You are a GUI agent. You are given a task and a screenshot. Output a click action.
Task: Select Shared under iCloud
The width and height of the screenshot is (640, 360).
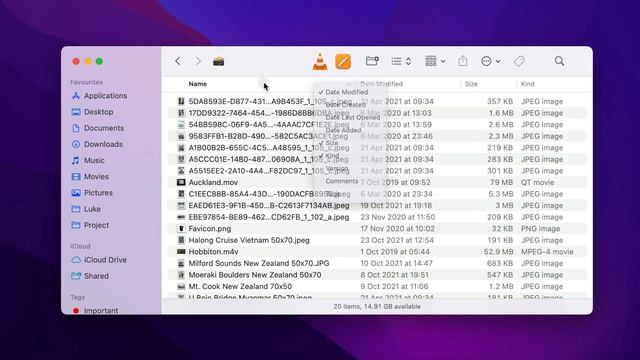pyautogui.click(x=90, y=276)
